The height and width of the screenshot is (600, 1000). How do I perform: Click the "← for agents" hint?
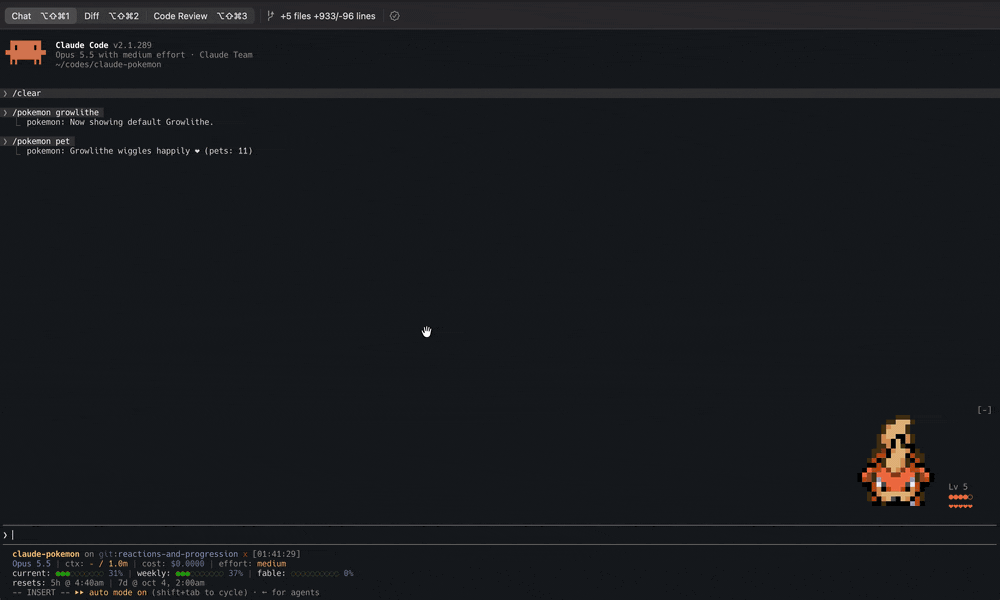[x=290, y=592]
